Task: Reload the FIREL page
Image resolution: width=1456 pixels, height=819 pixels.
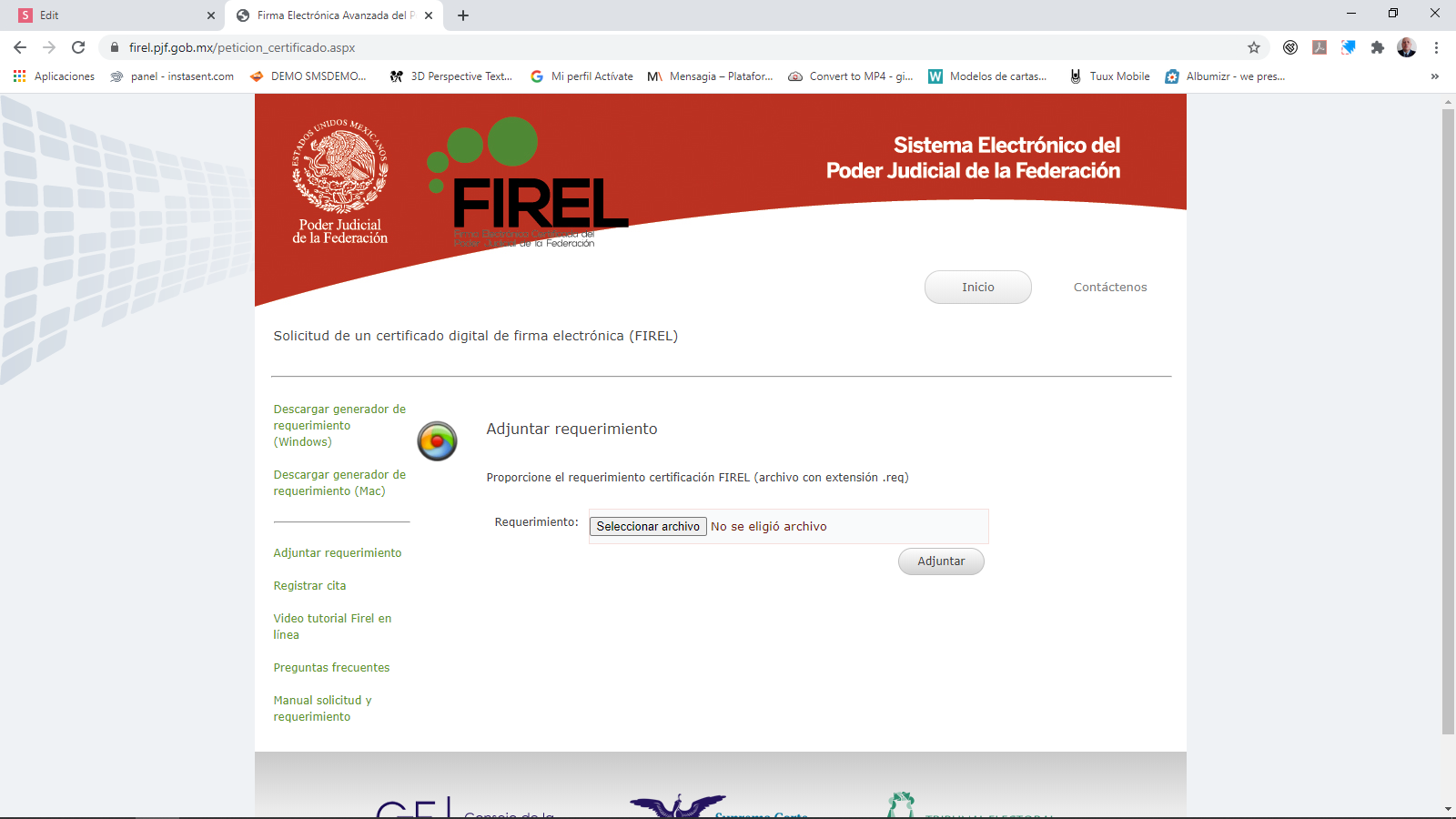Action: click(x=78, y=47)
